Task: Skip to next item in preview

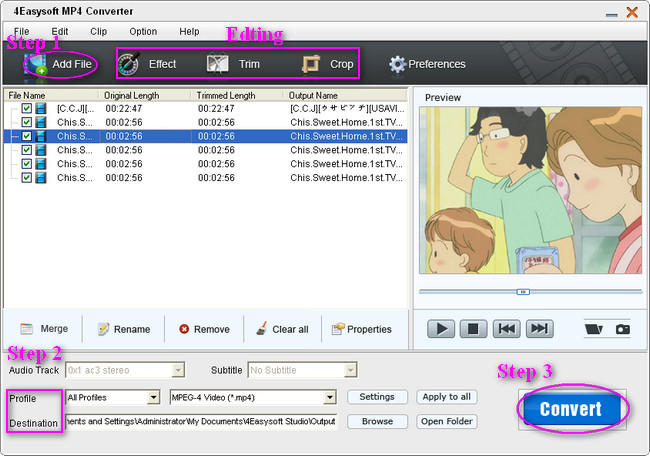Action: (539, 329)
